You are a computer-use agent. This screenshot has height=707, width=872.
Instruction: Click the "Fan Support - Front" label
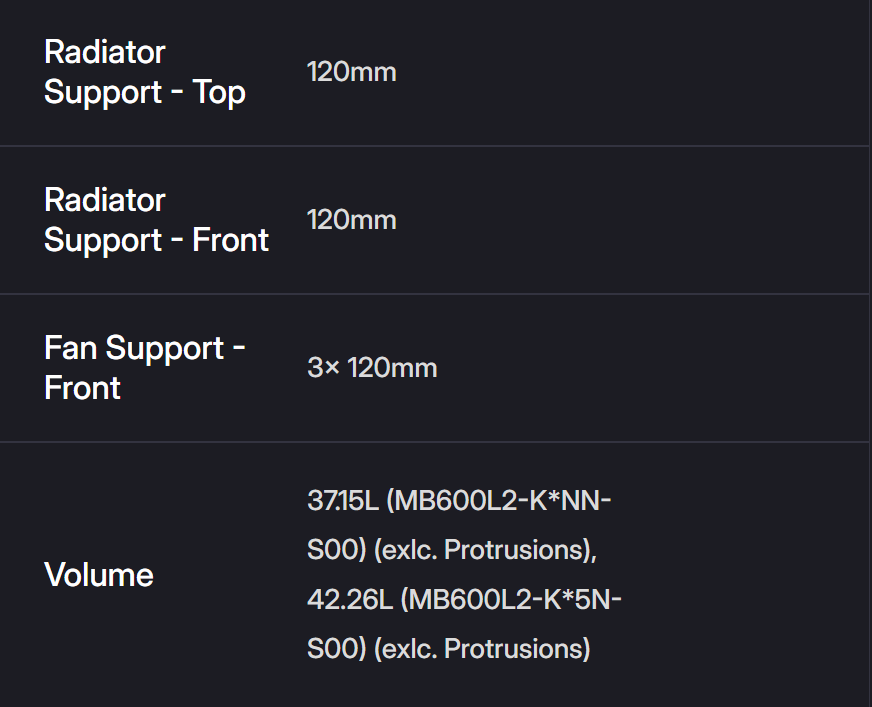(145, 368)
